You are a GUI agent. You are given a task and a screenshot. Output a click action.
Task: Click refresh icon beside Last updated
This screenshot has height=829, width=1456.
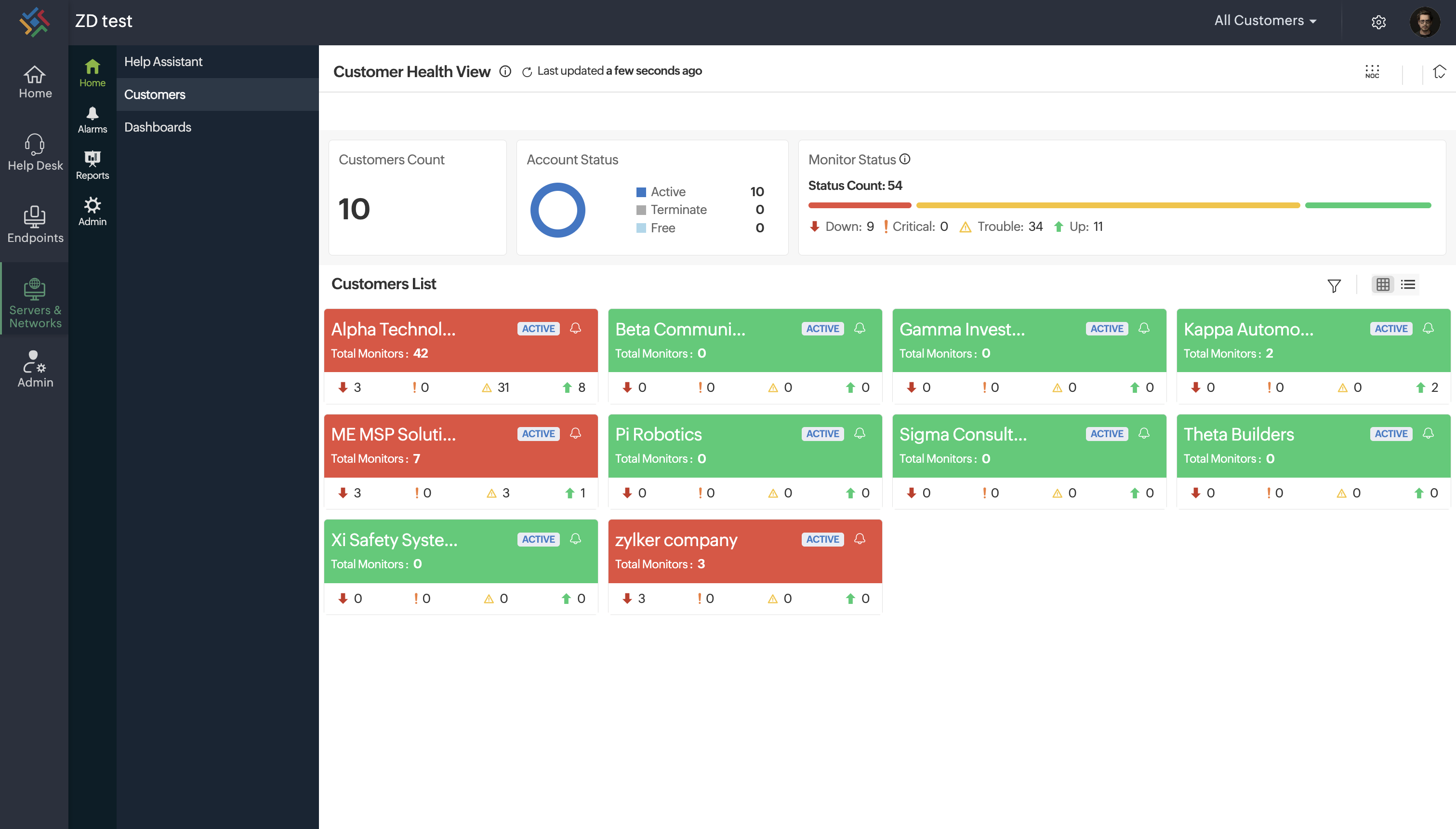click(527, 72)
